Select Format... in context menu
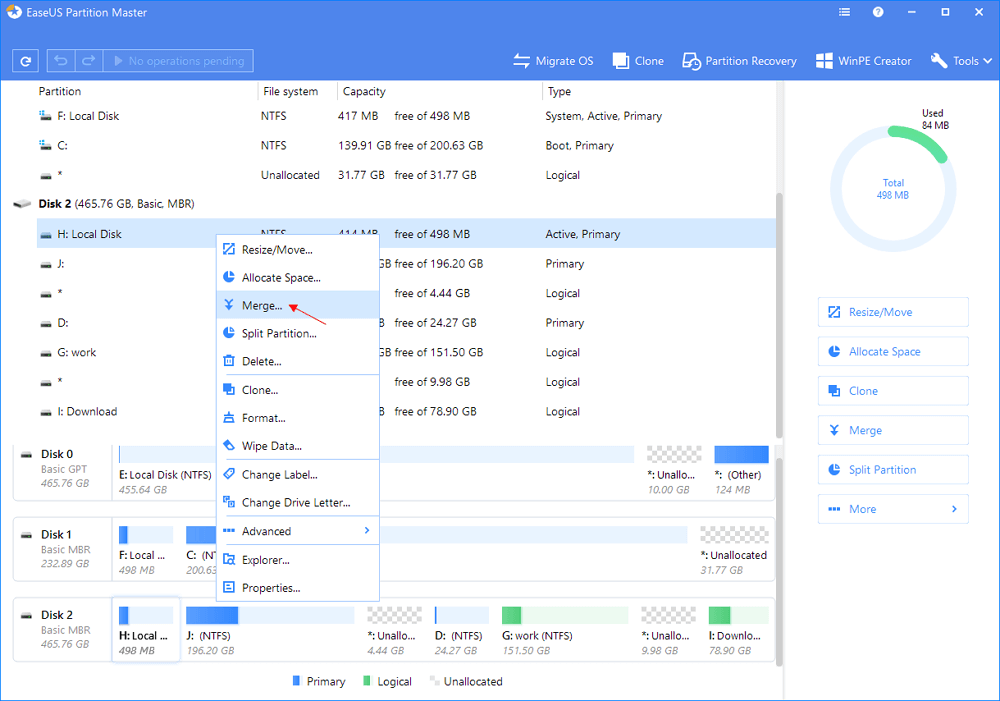 298,418
